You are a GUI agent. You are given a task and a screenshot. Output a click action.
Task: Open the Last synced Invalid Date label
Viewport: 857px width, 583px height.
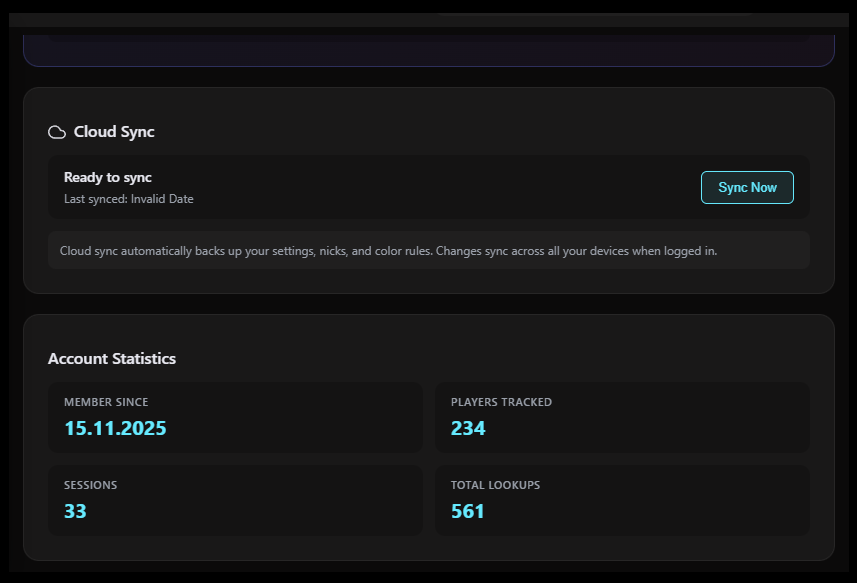pyautogui.click(x=127, y=198)
